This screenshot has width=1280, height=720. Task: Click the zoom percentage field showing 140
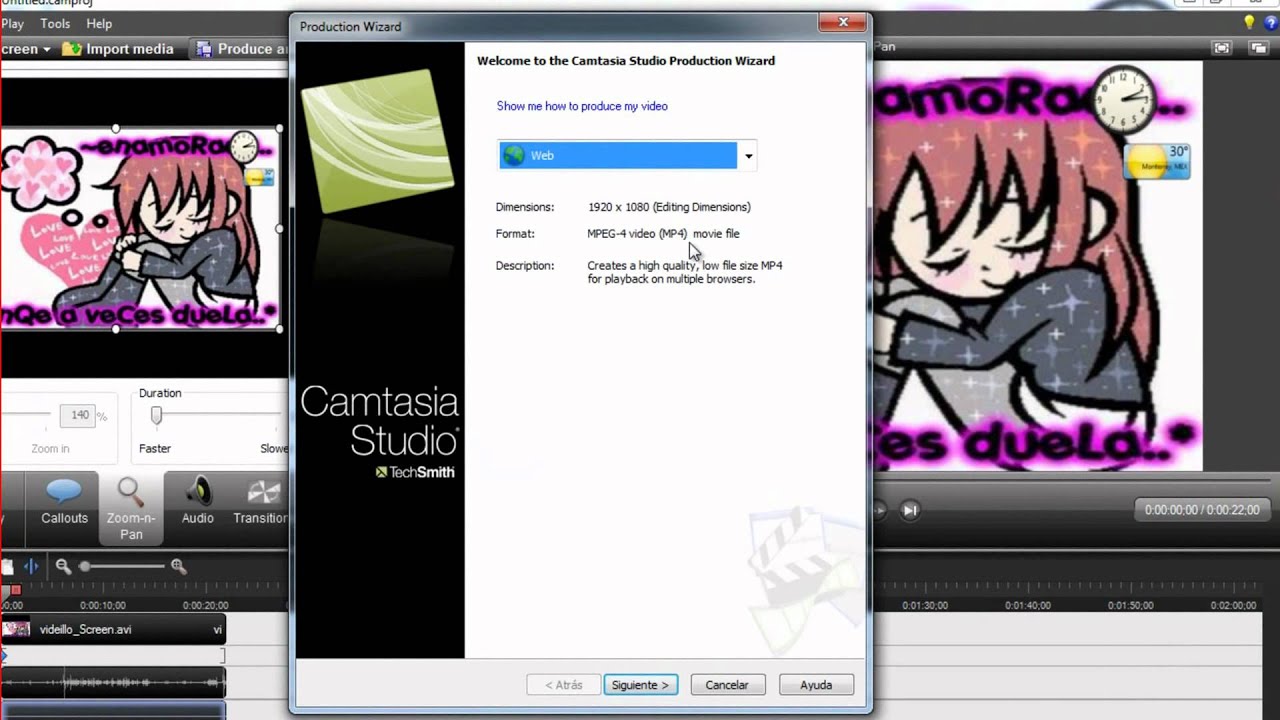[77, 415]
